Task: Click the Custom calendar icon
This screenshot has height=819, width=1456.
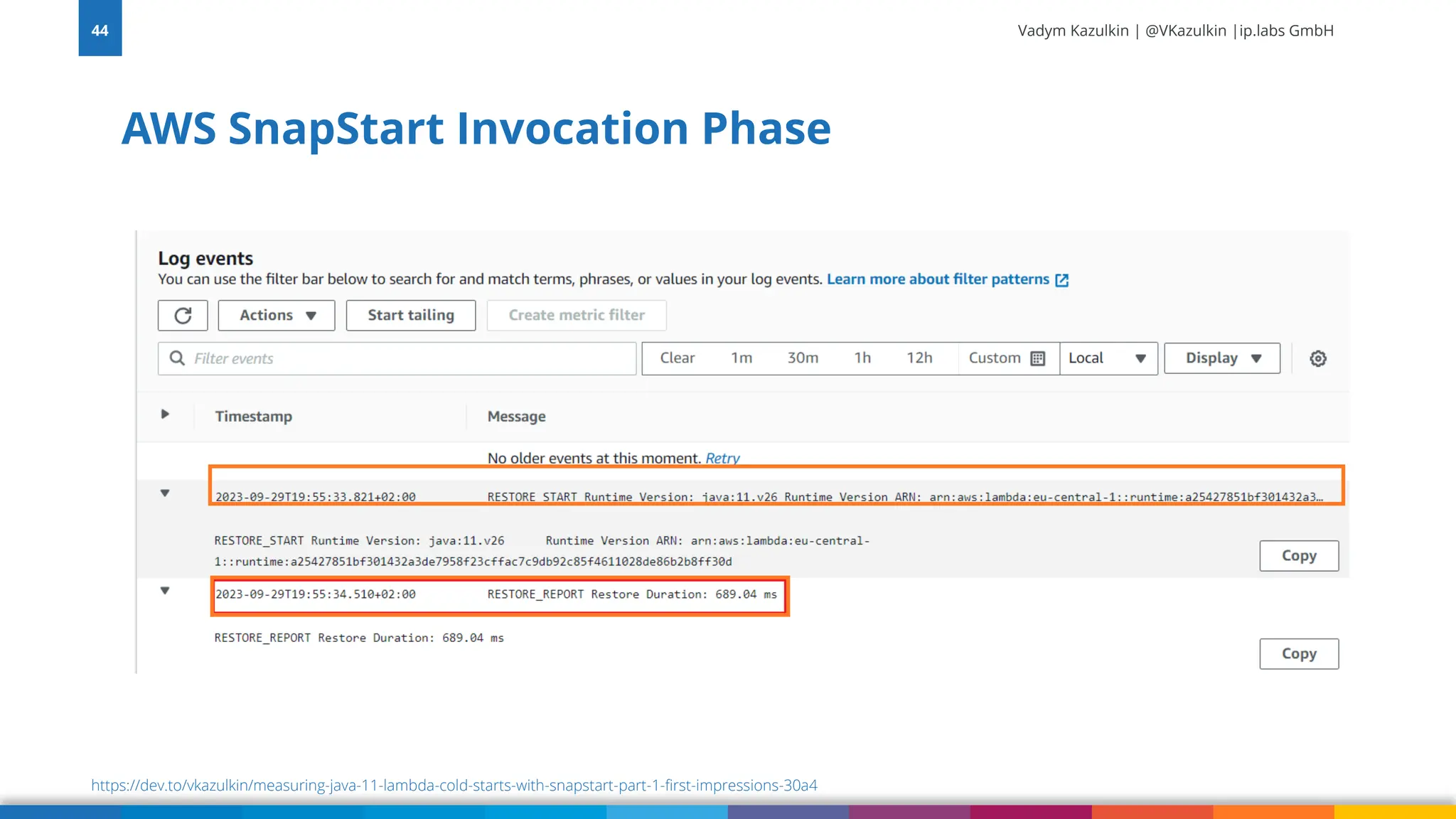Action: pos(1037,358)
